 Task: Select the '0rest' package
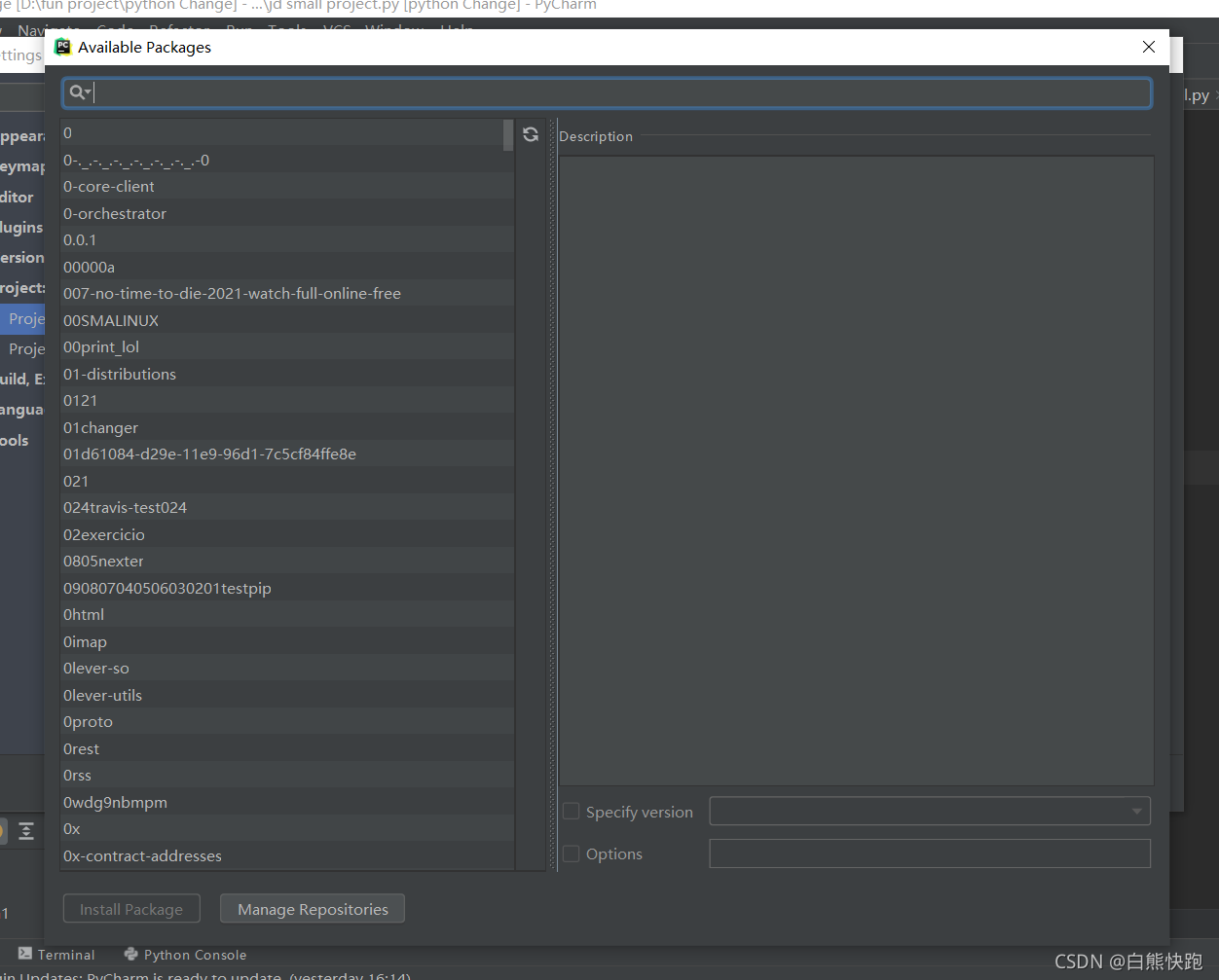[287, 748]
